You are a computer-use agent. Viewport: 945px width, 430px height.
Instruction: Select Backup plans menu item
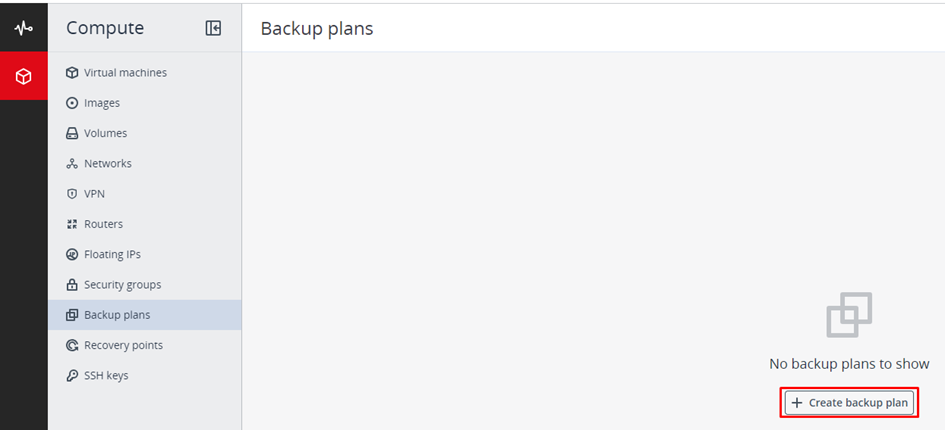pyautogui.click(x=117, y=315)
